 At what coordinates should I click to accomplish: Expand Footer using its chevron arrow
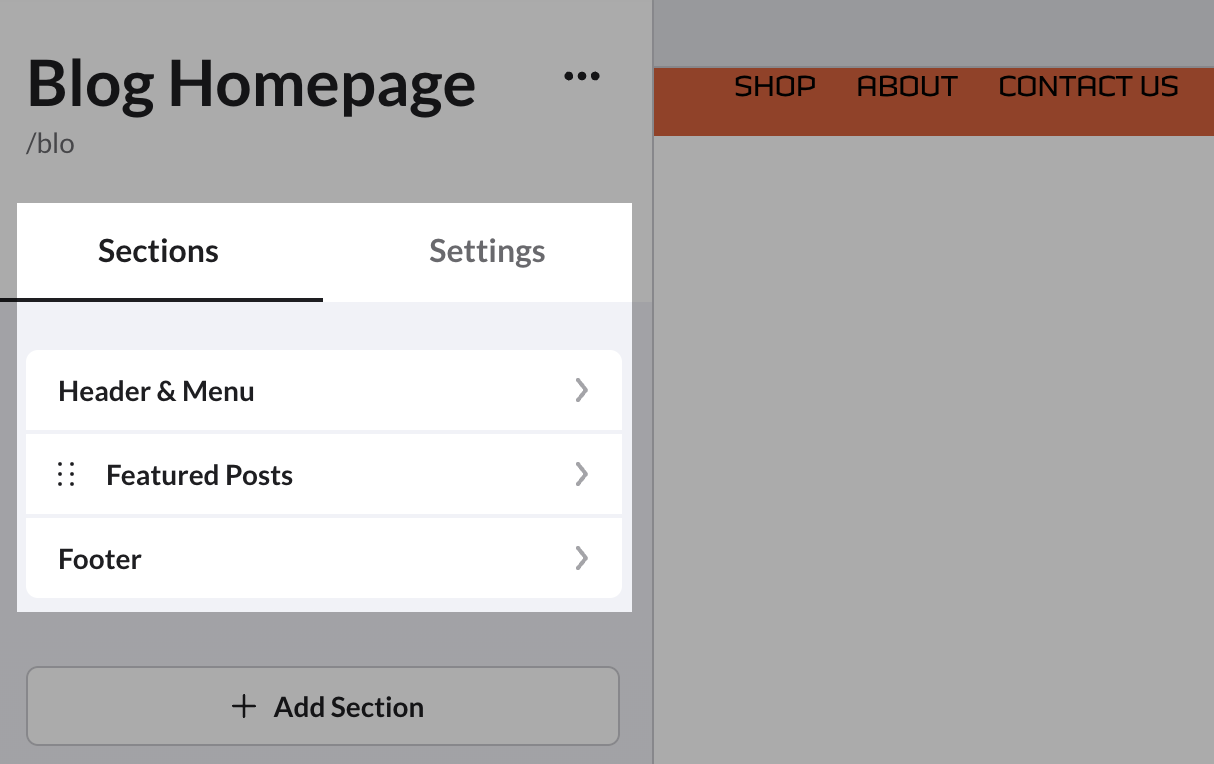tap(581, 558)
